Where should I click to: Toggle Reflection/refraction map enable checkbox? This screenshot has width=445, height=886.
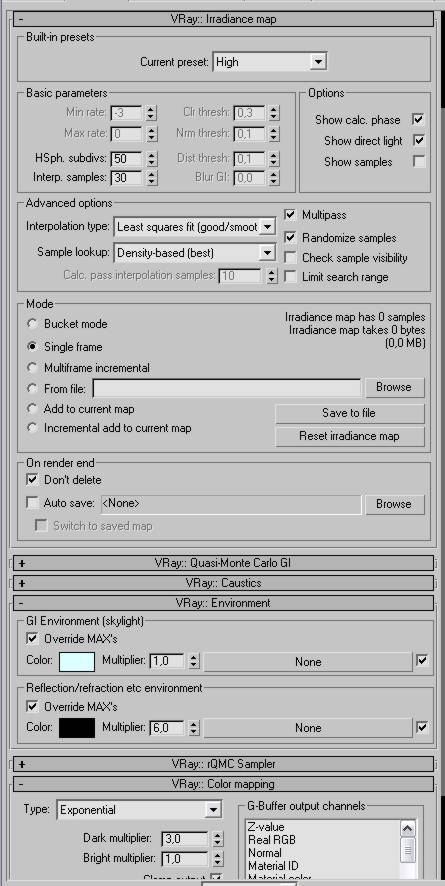tap(422, 727)
